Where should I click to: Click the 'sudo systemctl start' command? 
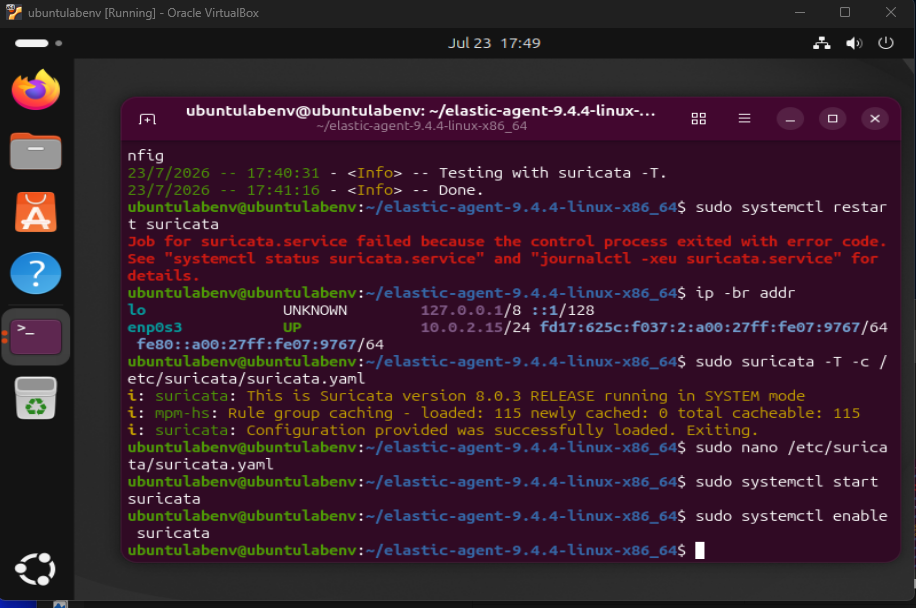787,481
